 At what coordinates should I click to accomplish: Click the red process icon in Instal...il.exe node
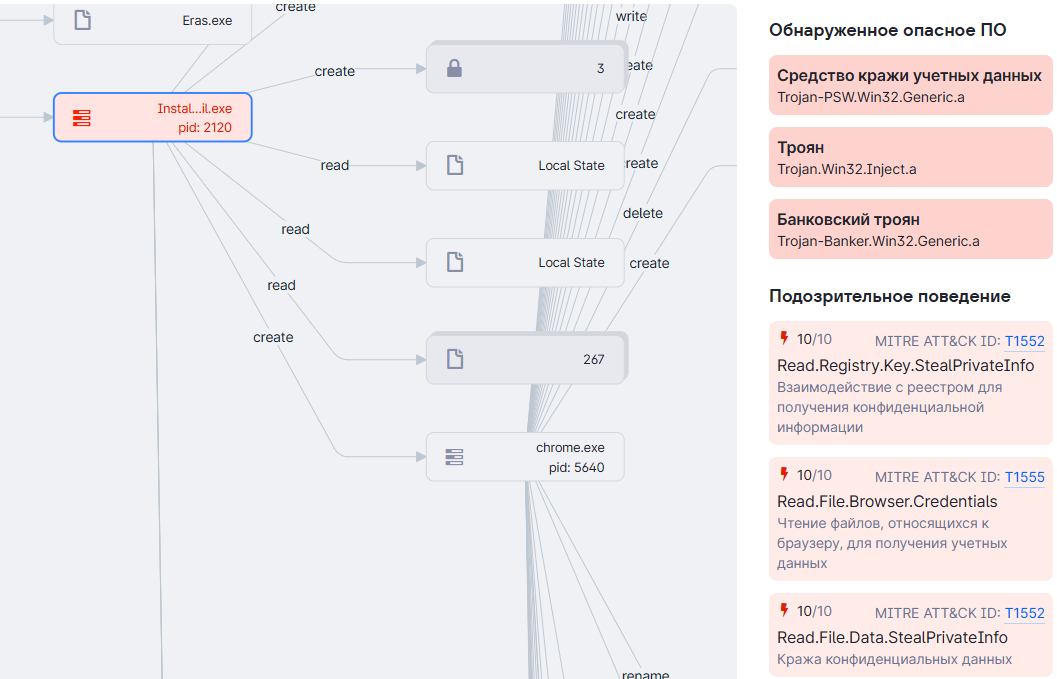(82, 118)
